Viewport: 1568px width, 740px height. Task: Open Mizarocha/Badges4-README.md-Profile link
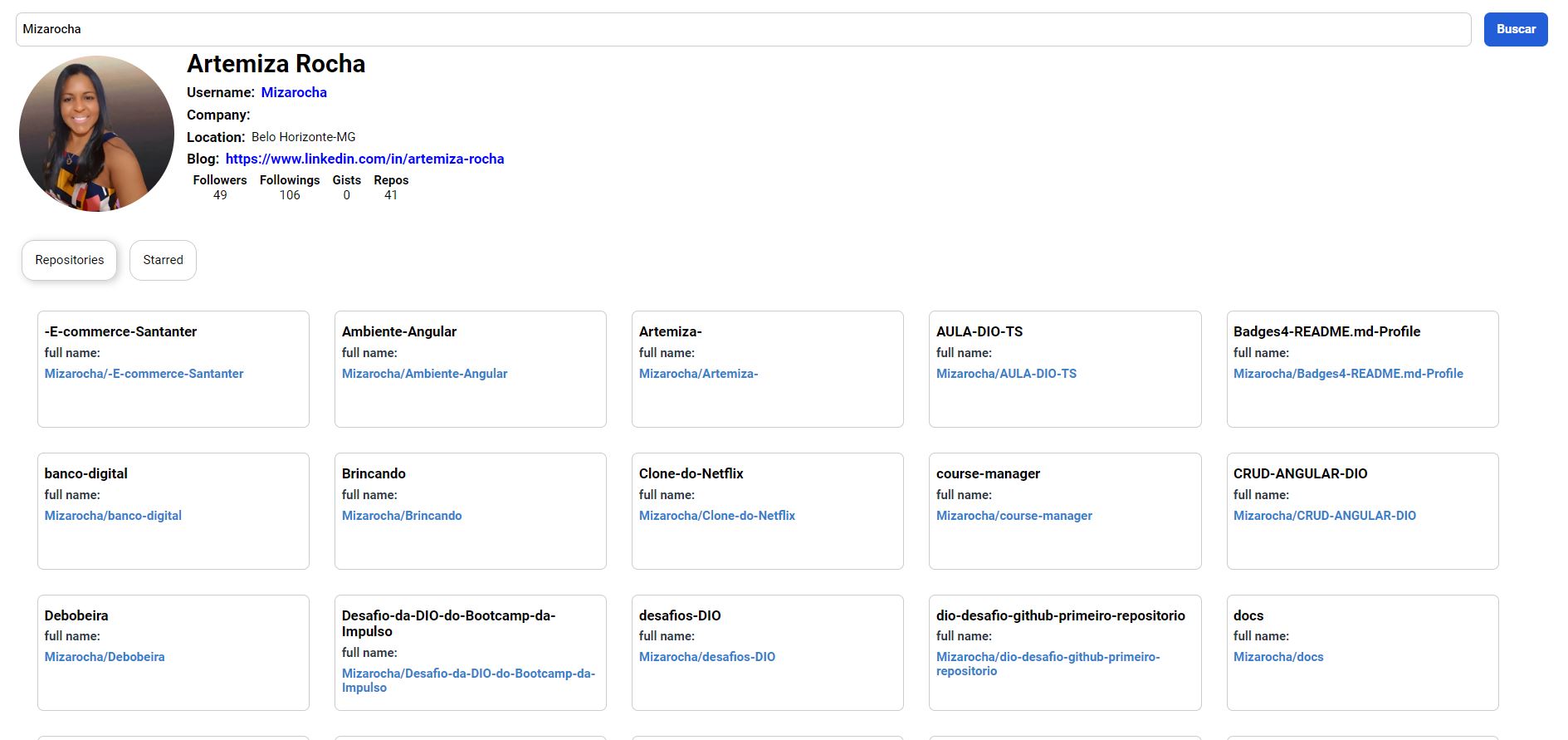[1348, 374]
